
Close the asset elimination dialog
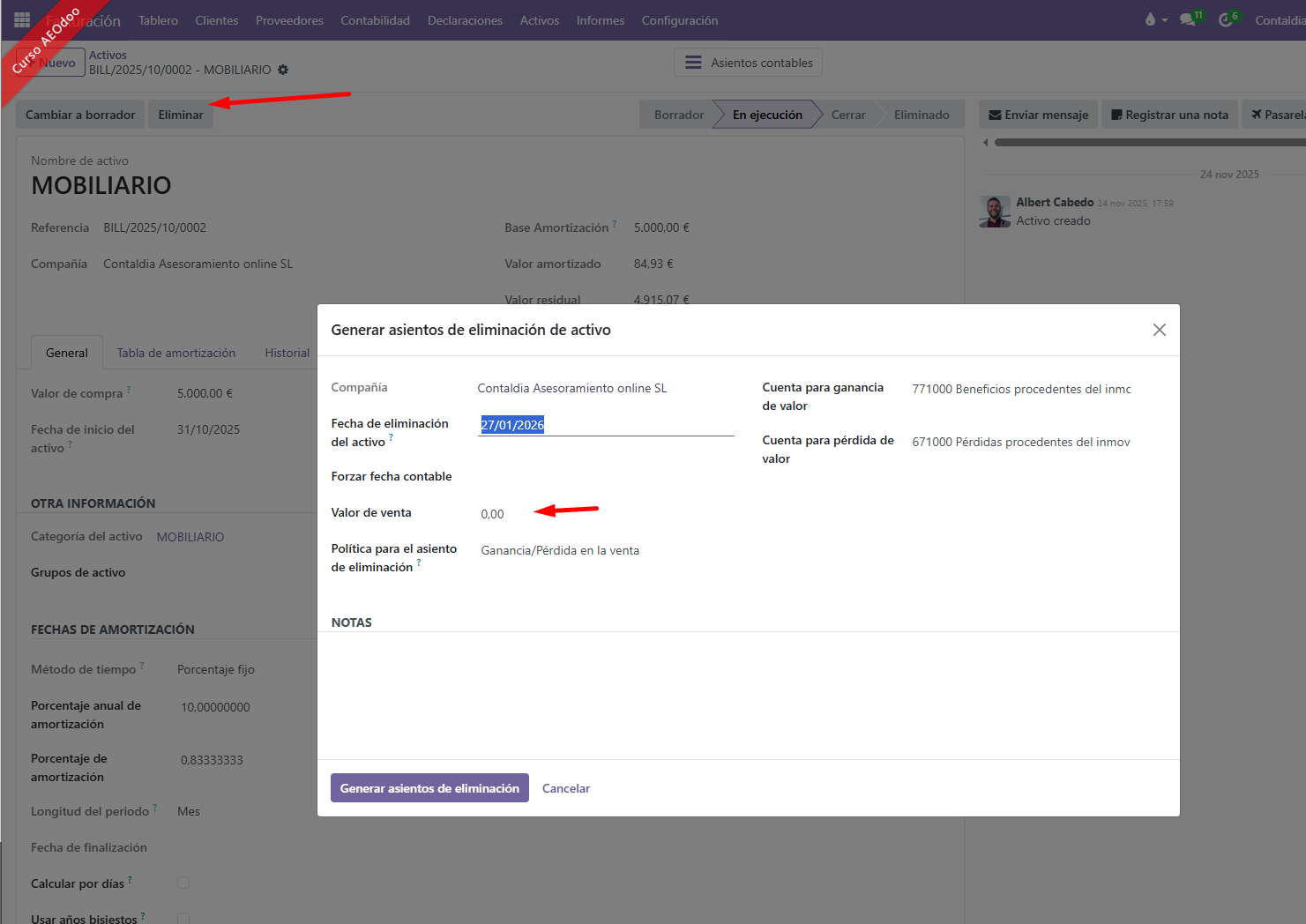point(1159,330)
